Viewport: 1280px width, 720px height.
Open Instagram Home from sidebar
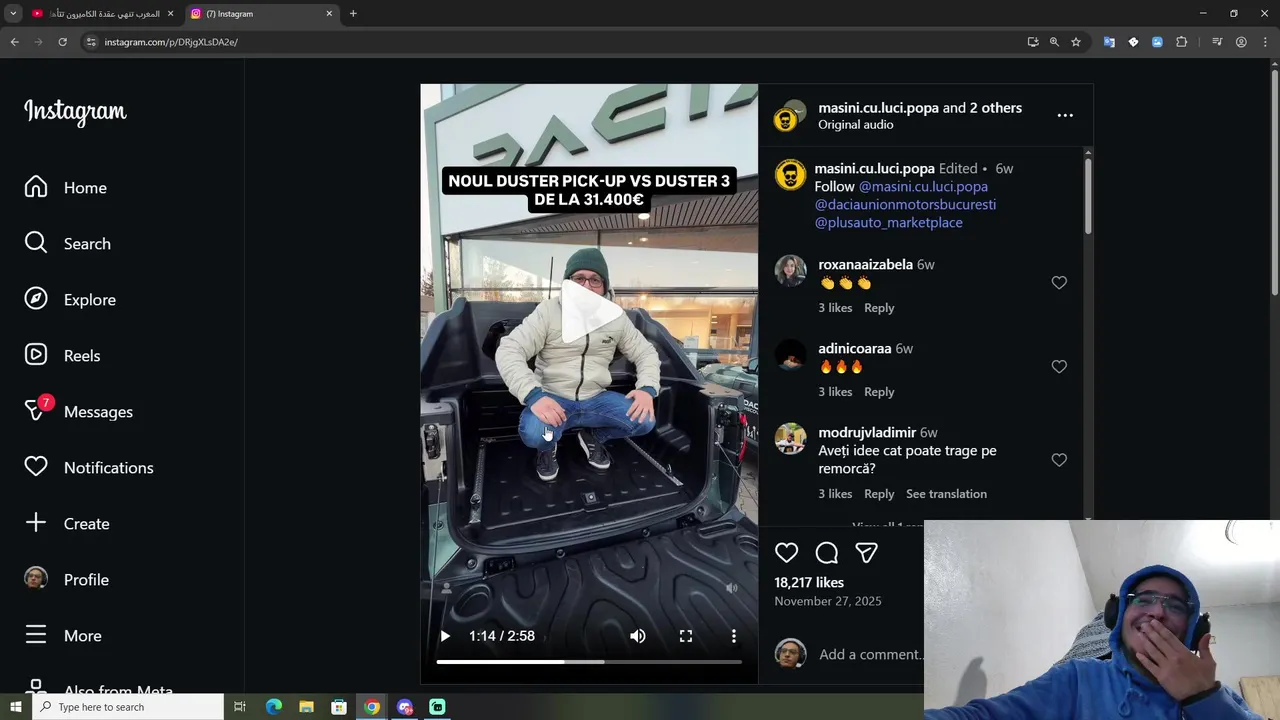(x=66, y=188)
